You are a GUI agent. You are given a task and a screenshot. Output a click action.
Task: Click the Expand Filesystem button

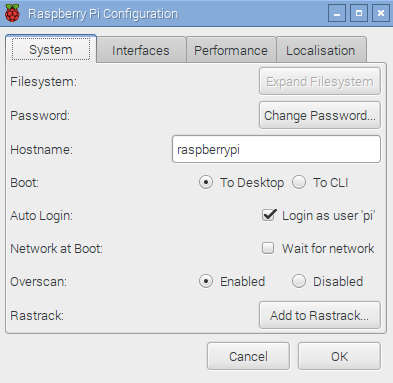[x=320, y=81]
